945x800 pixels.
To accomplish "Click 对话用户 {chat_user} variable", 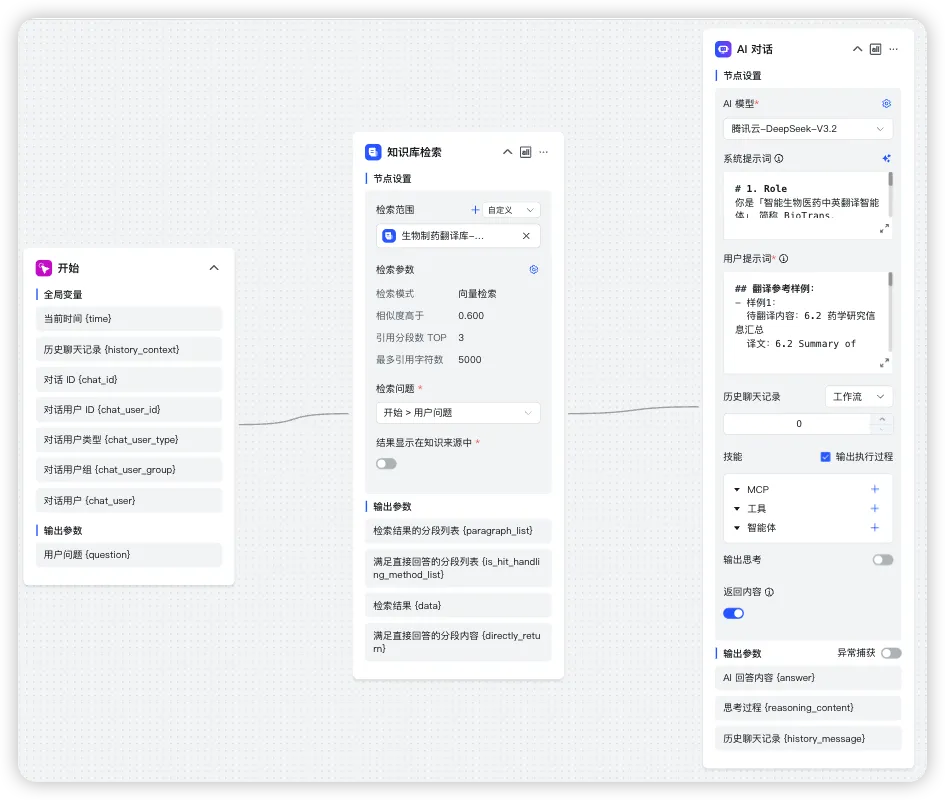I will click(129, 501).
